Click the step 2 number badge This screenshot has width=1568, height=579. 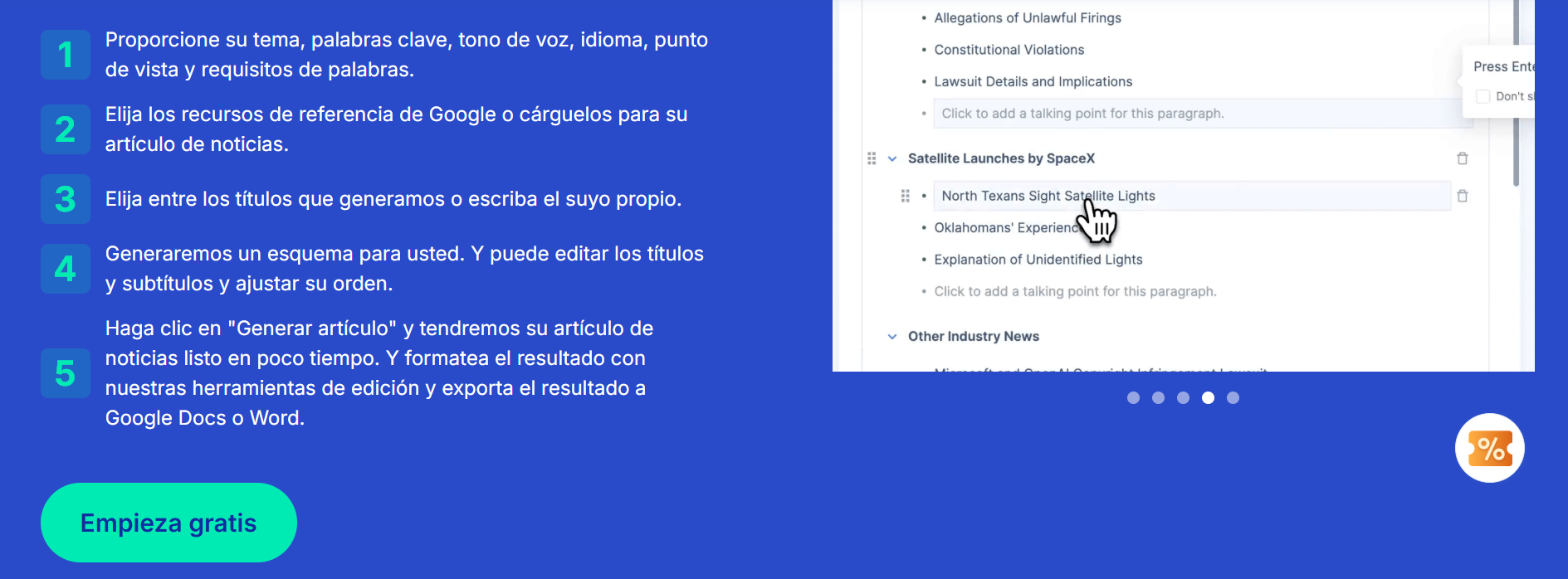tap(66, 129)
